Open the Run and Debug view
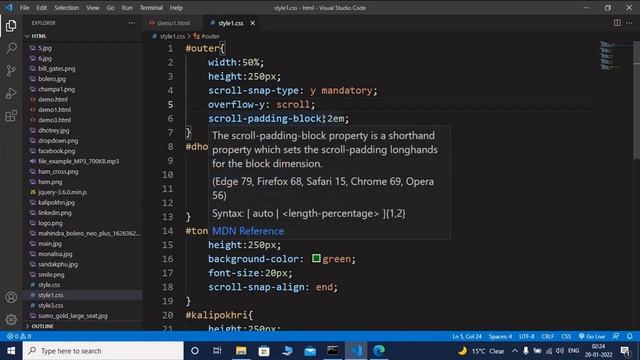The image size is (640, 360). tap(11, 93)
